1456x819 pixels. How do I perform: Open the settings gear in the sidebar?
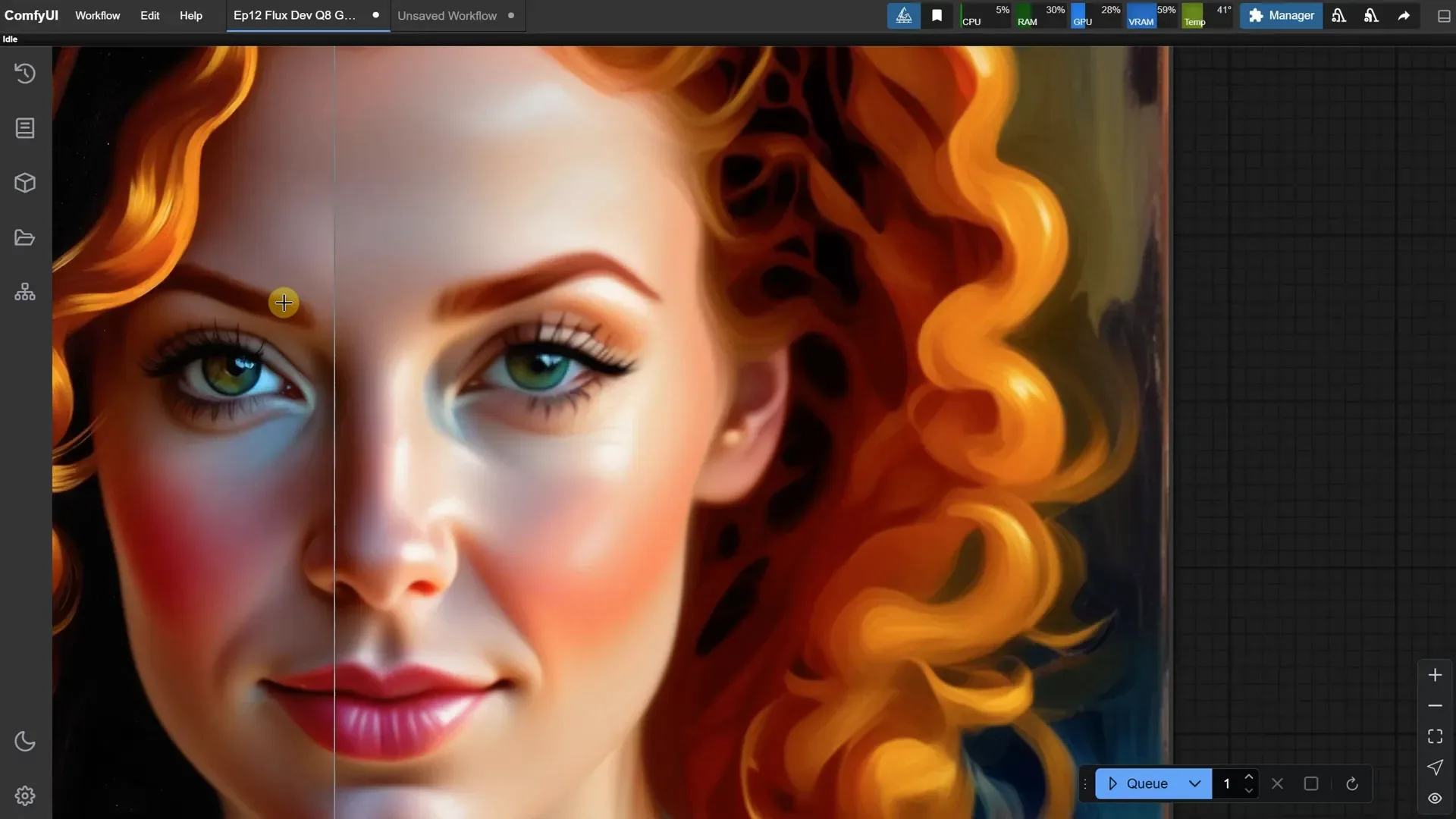tap(25, 795)
